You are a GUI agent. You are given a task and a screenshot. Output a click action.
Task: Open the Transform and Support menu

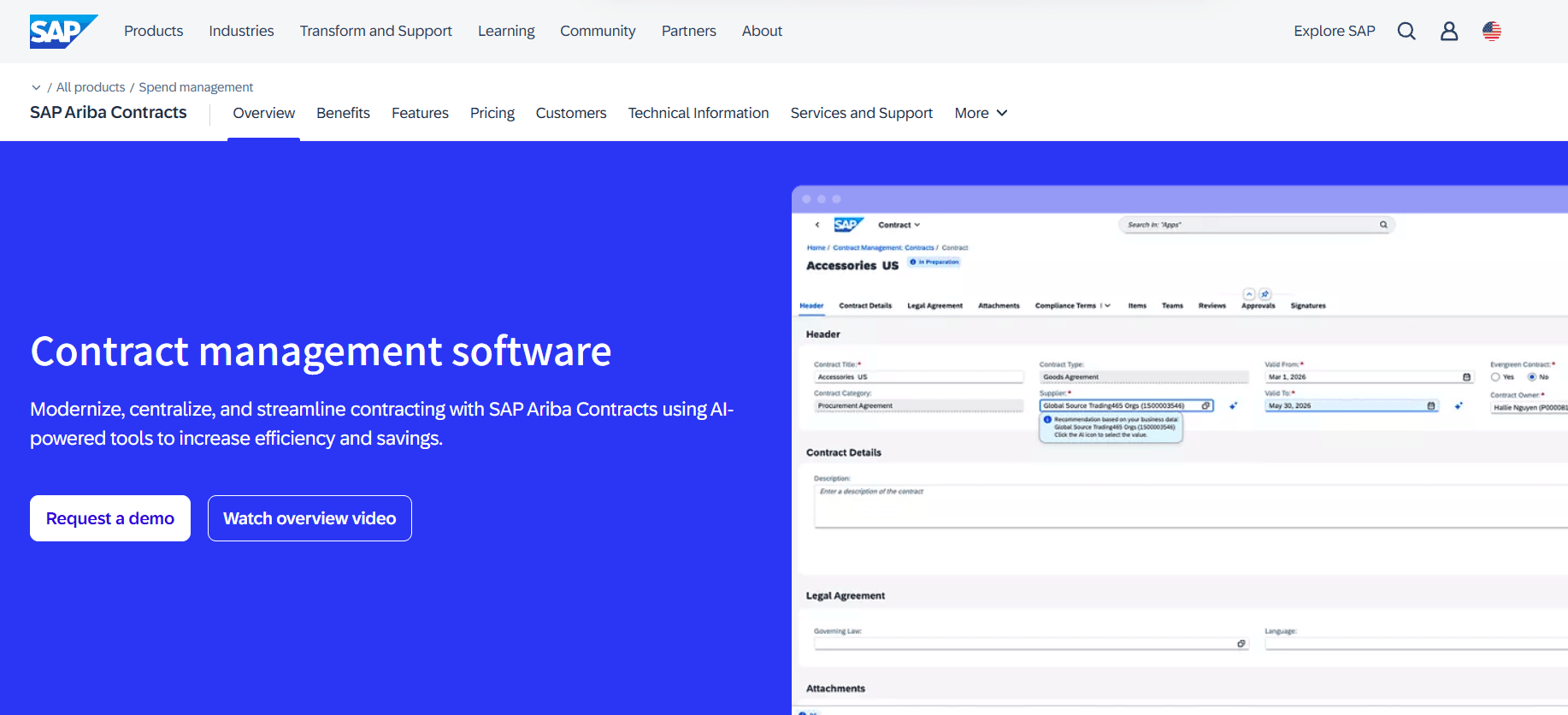pyautogui.click(x=376, y=32)
